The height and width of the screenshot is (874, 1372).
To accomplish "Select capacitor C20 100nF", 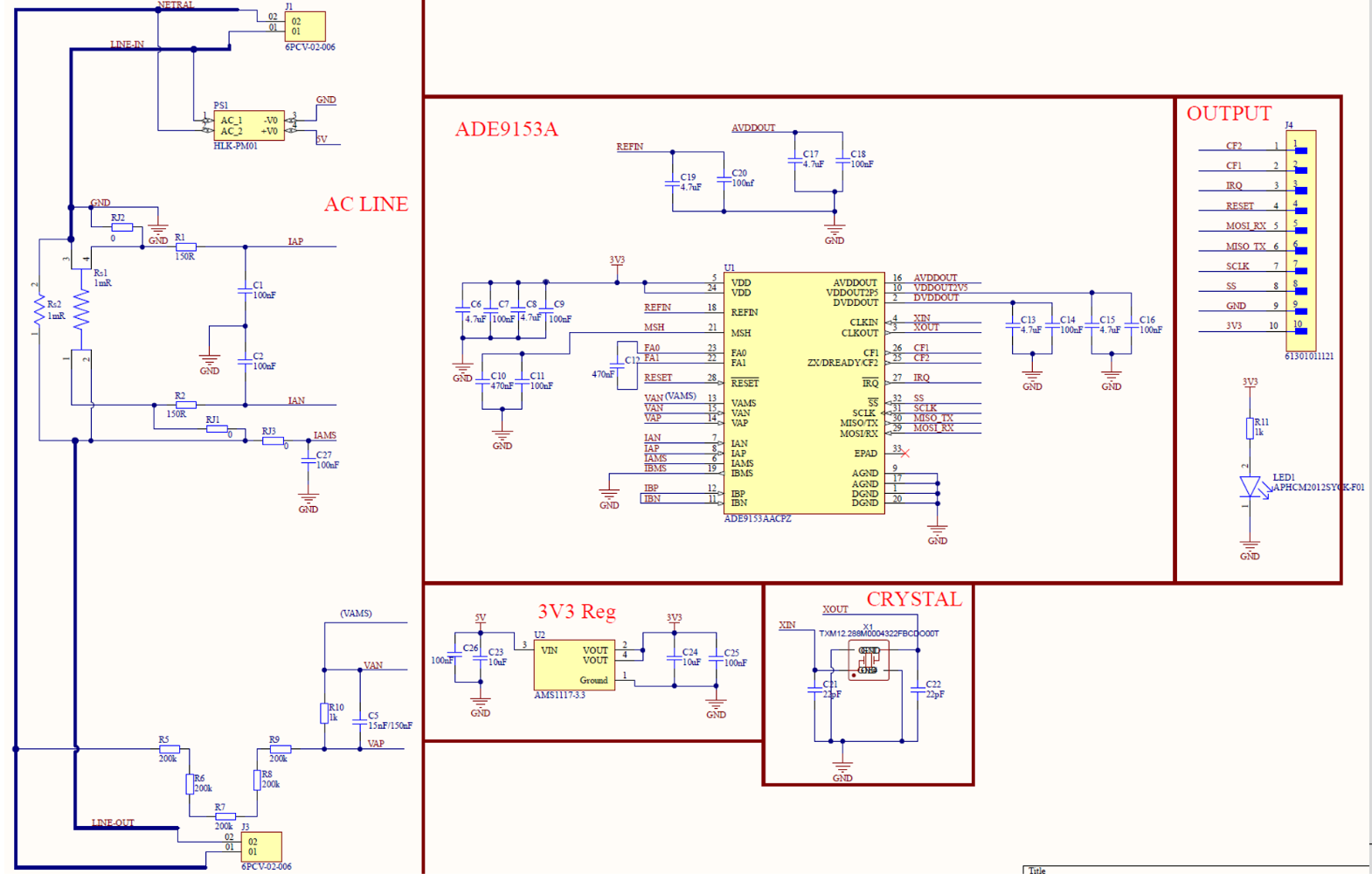I will [724, 178].
